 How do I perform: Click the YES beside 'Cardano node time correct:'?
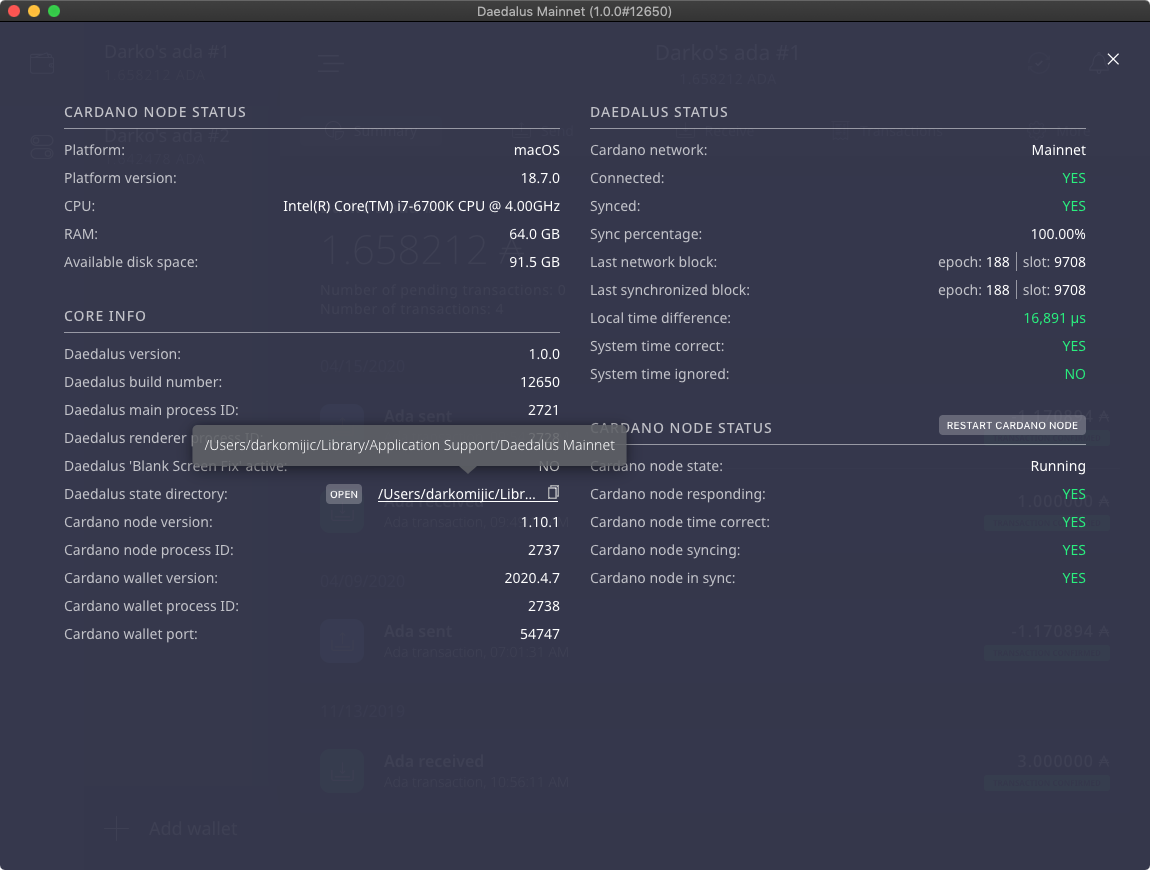(x=1074, y=522)
